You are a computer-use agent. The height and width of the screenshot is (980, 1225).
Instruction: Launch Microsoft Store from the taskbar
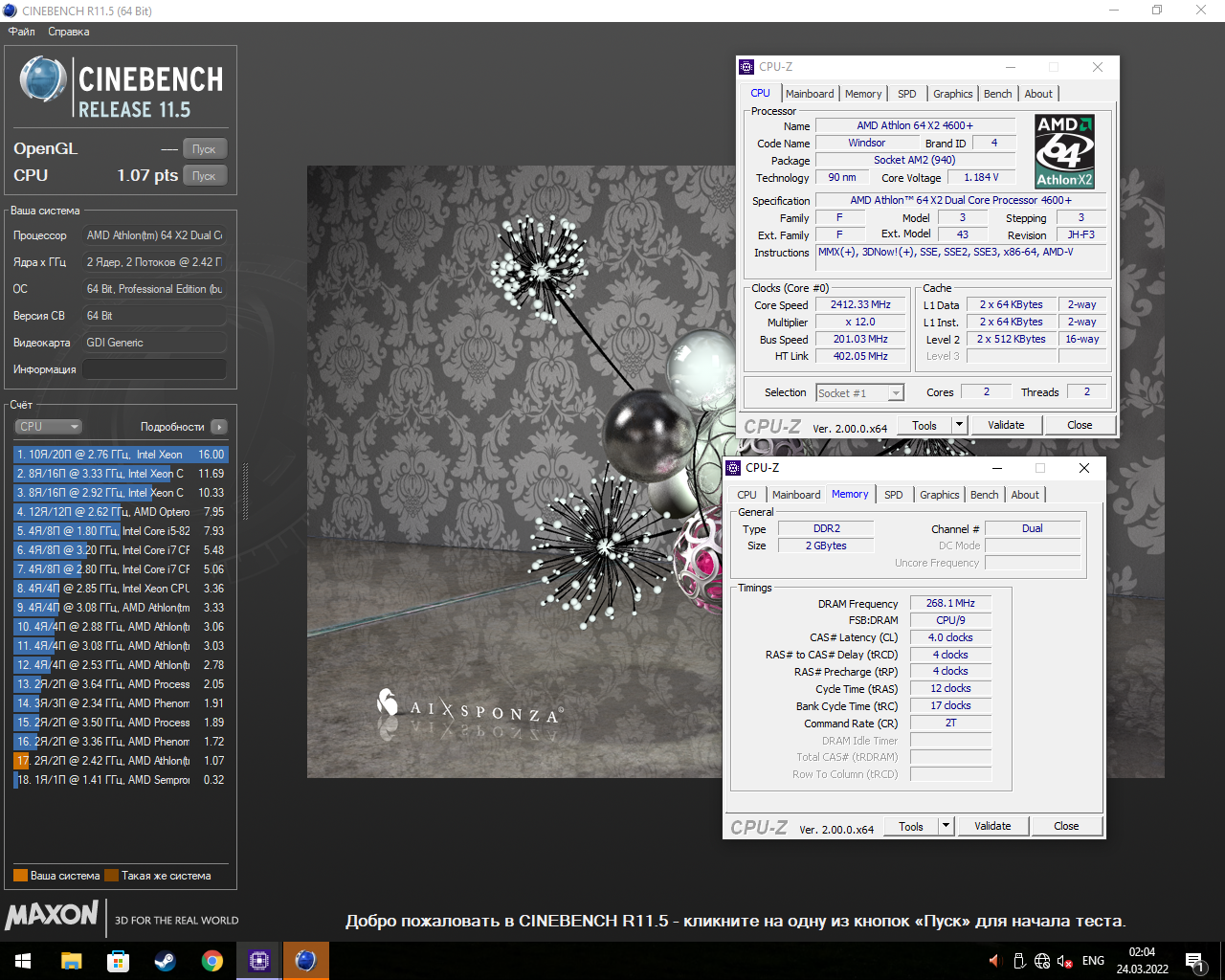click(118, 961)
